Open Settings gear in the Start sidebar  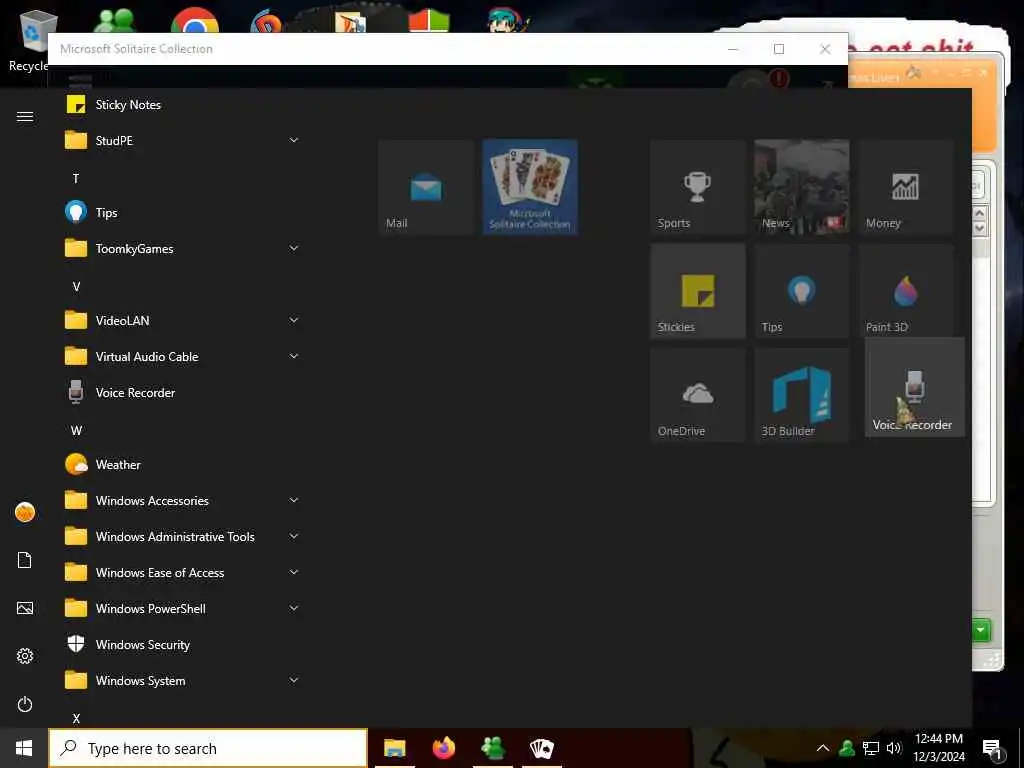(25, 656)
